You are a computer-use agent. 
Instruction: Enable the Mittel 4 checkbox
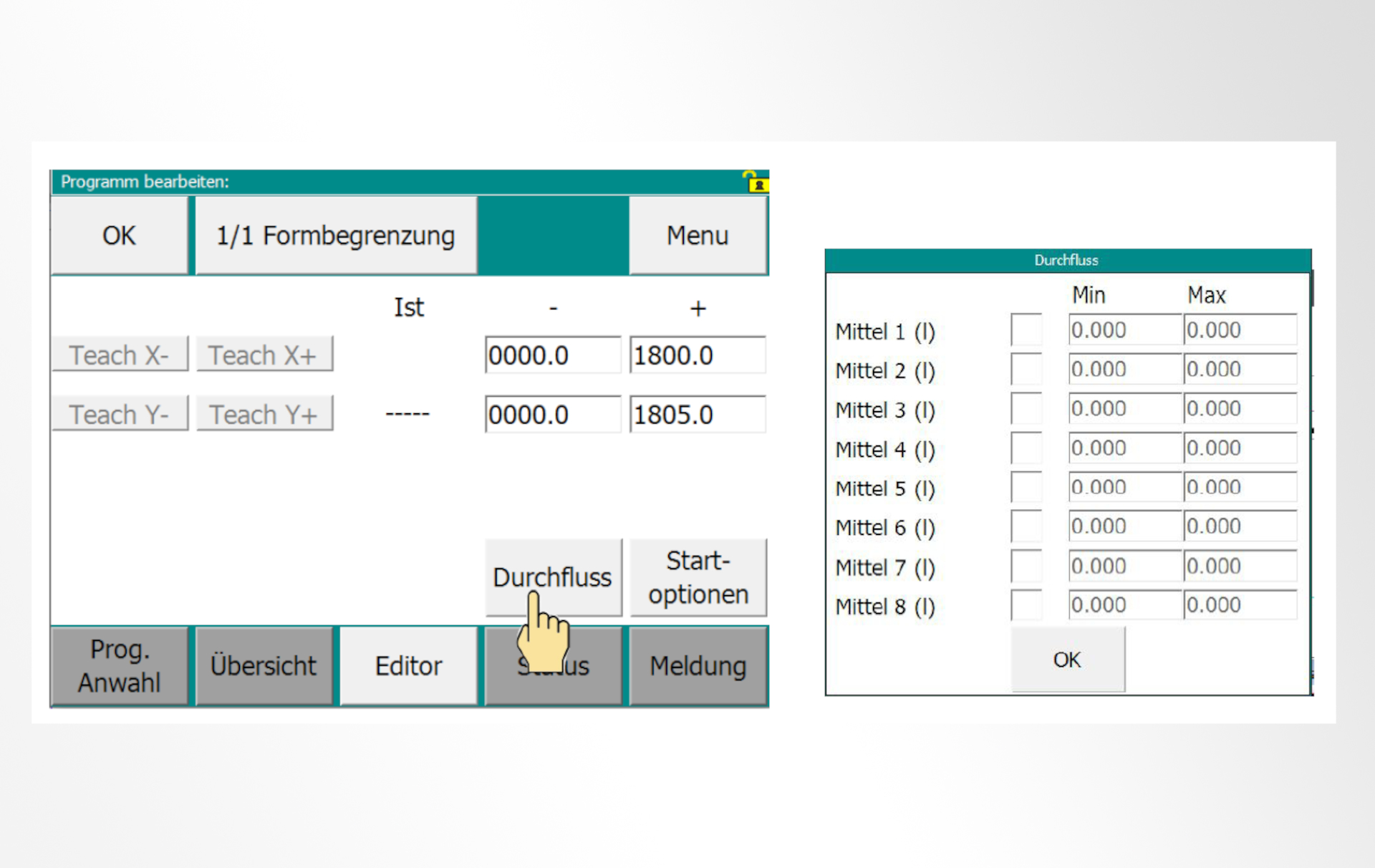point(1026,448)
